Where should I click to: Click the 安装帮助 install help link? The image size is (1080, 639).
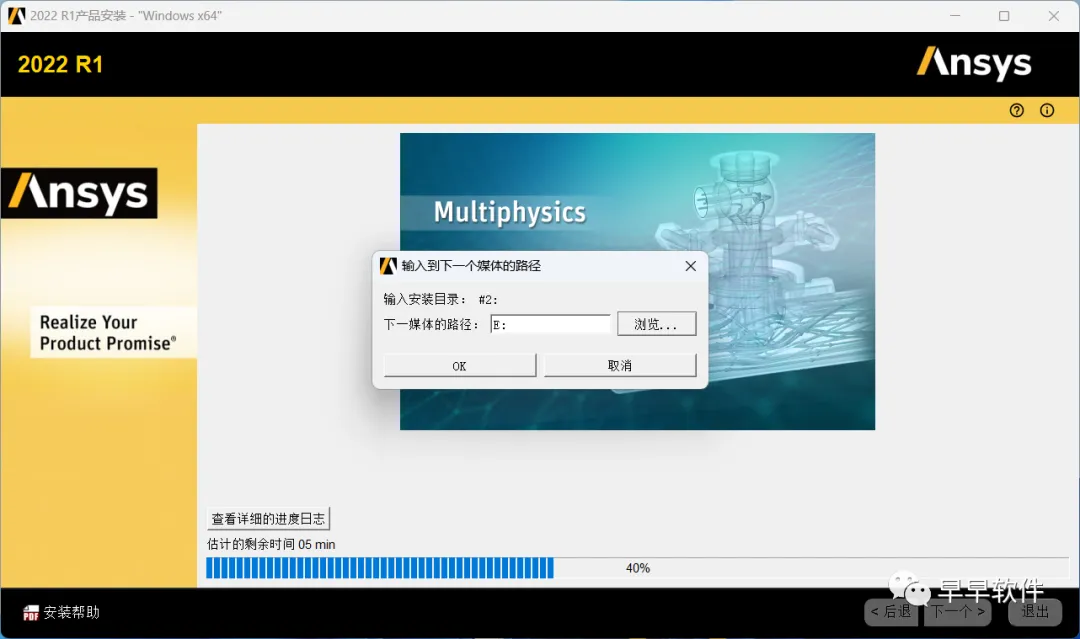[x=72, y=612]
